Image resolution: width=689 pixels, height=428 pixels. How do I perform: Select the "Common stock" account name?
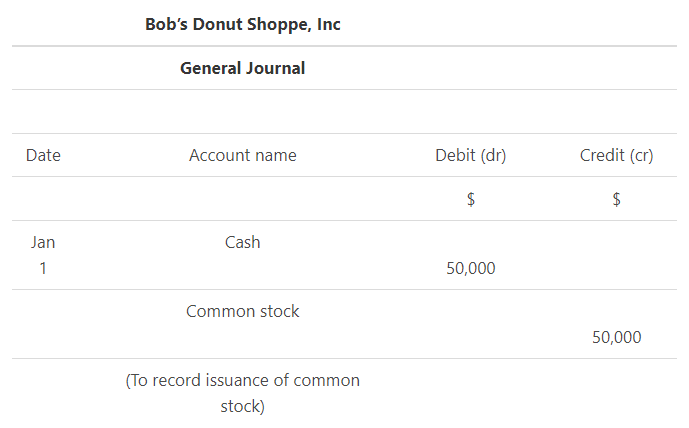pyautogui.click(x=243, y=311)
